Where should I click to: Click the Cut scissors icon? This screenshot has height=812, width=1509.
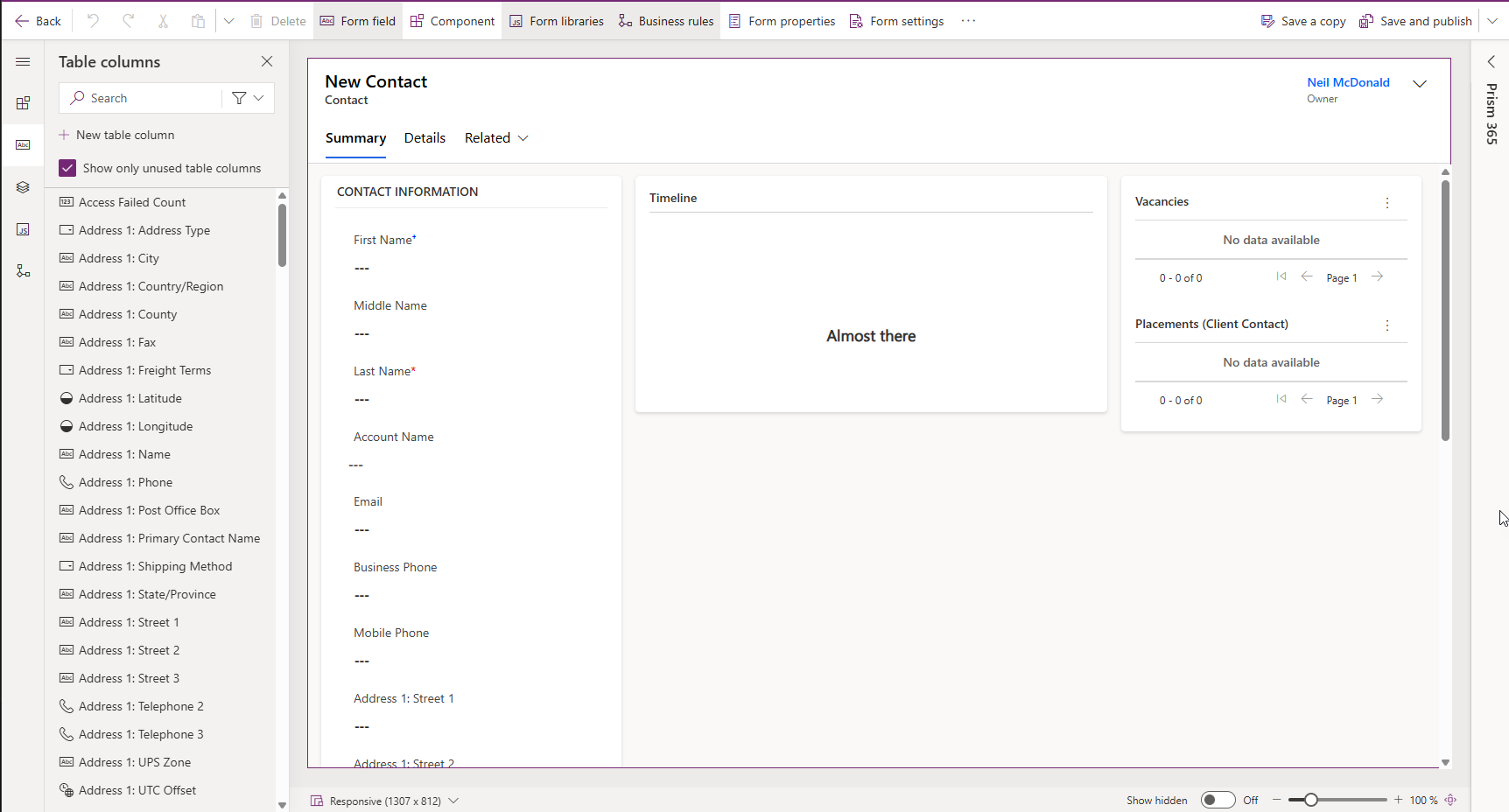pos(163,21)
